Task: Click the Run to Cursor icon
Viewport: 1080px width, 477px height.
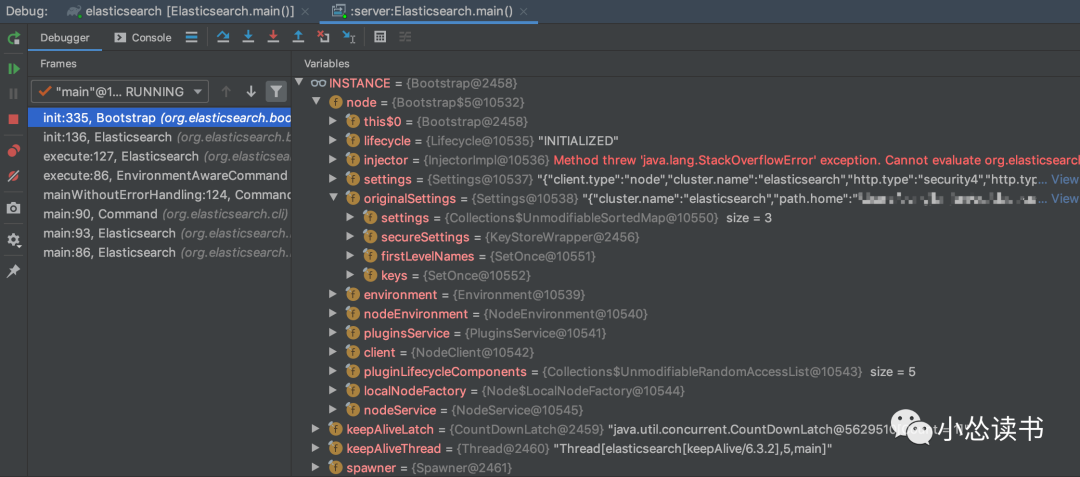Action: coord(349,37)
